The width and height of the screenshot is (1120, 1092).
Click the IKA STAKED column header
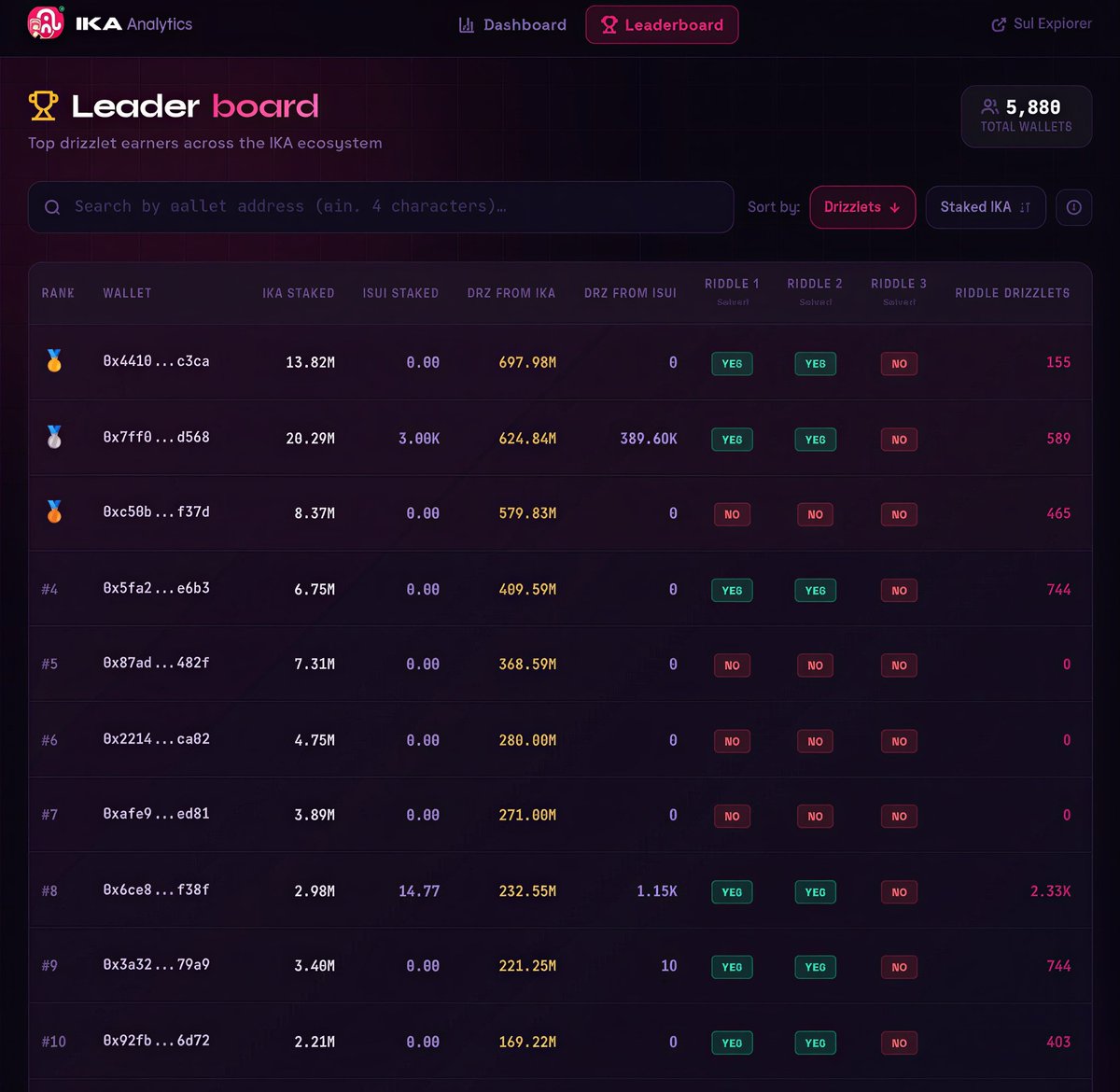299,293
